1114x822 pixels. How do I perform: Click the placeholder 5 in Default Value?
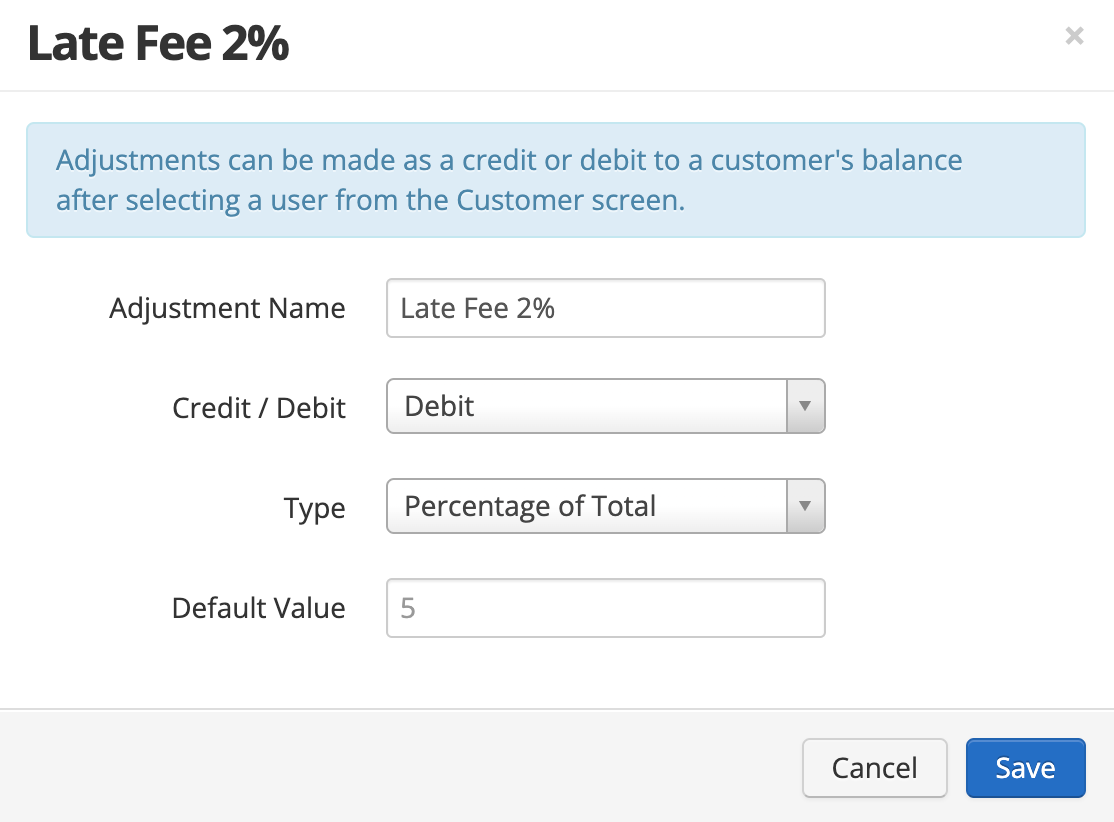[408, 608]
